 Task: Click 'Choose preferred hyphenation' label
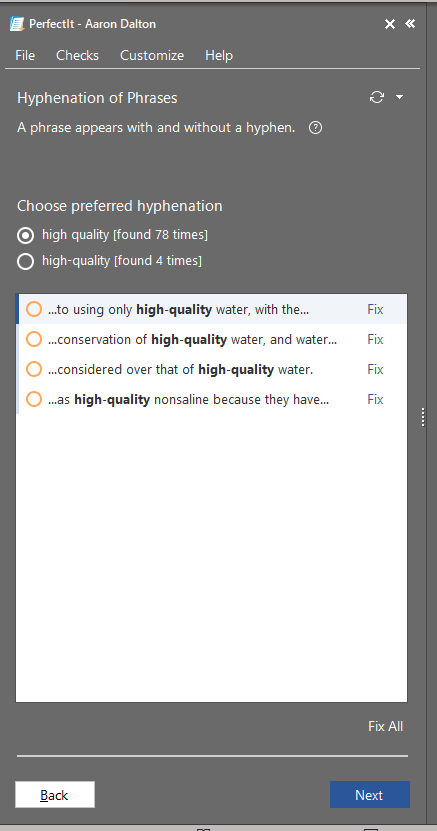click(120, 206)
